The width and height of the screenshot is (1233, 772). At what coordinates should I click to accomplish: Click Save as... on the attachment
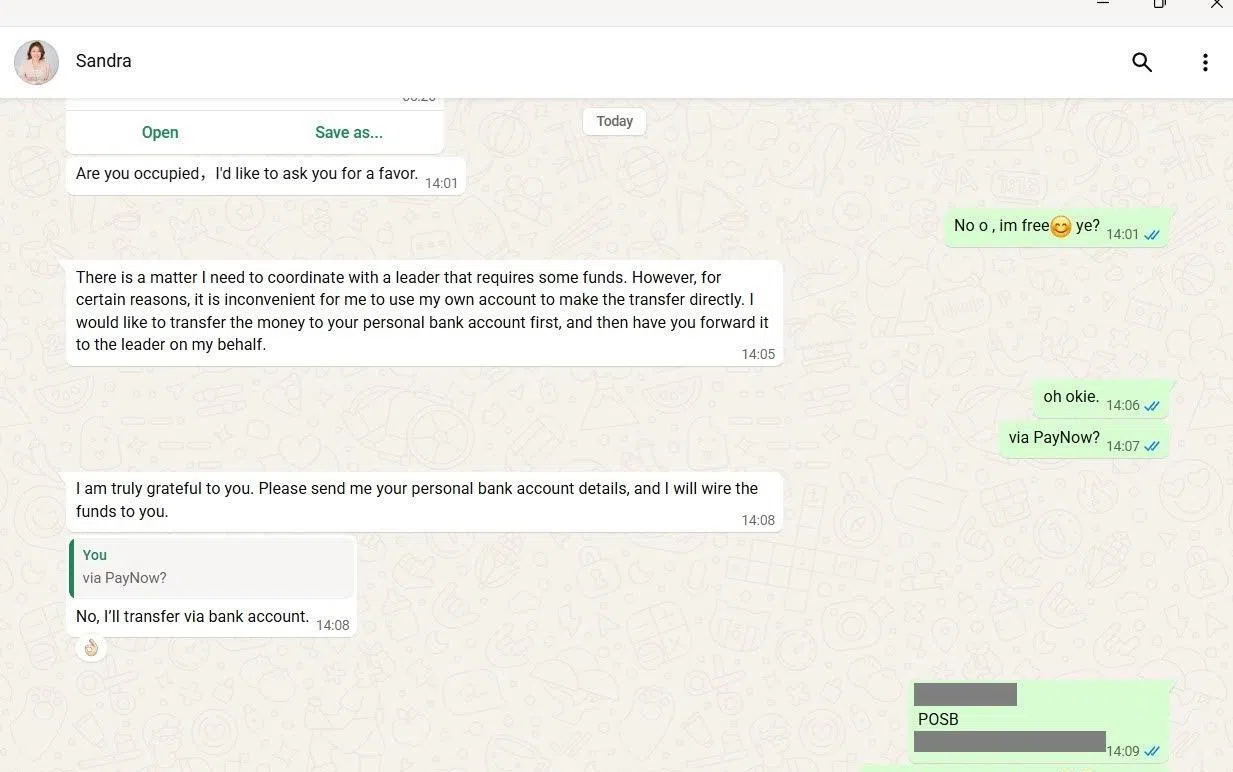click(x=349, y=132)
